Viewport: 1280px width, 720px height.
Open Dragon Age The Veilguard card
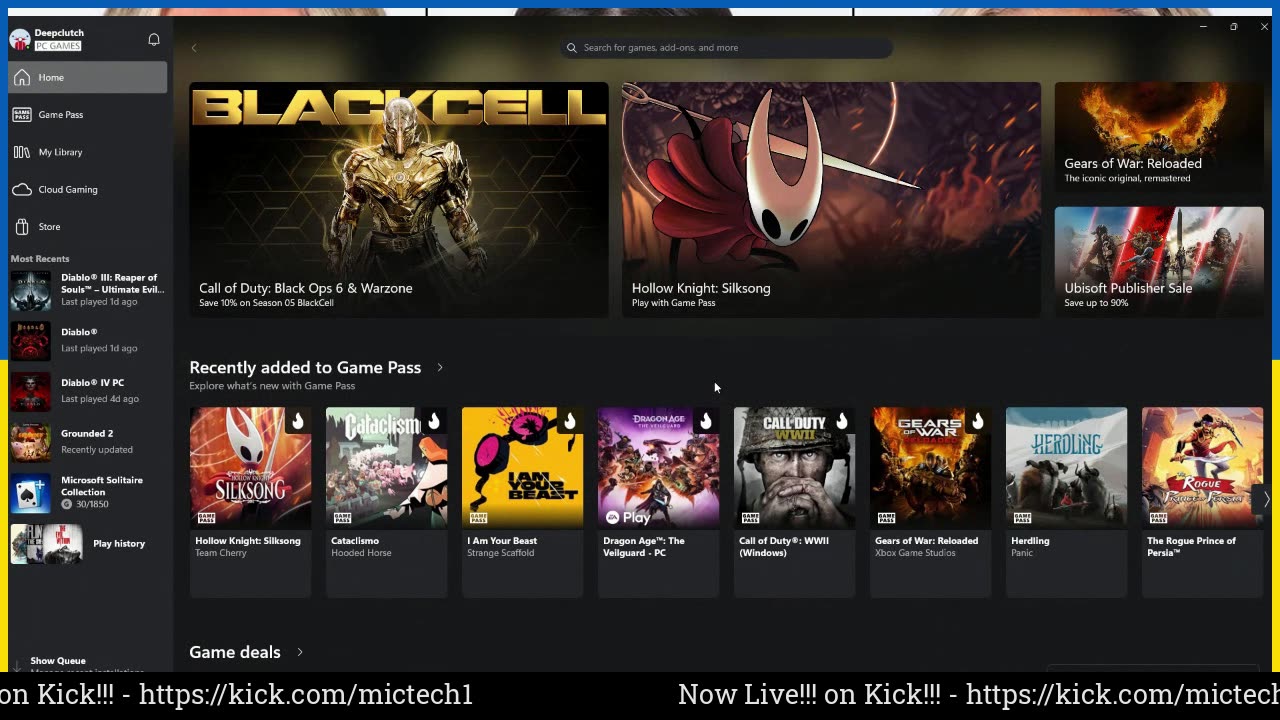[658, 502]
